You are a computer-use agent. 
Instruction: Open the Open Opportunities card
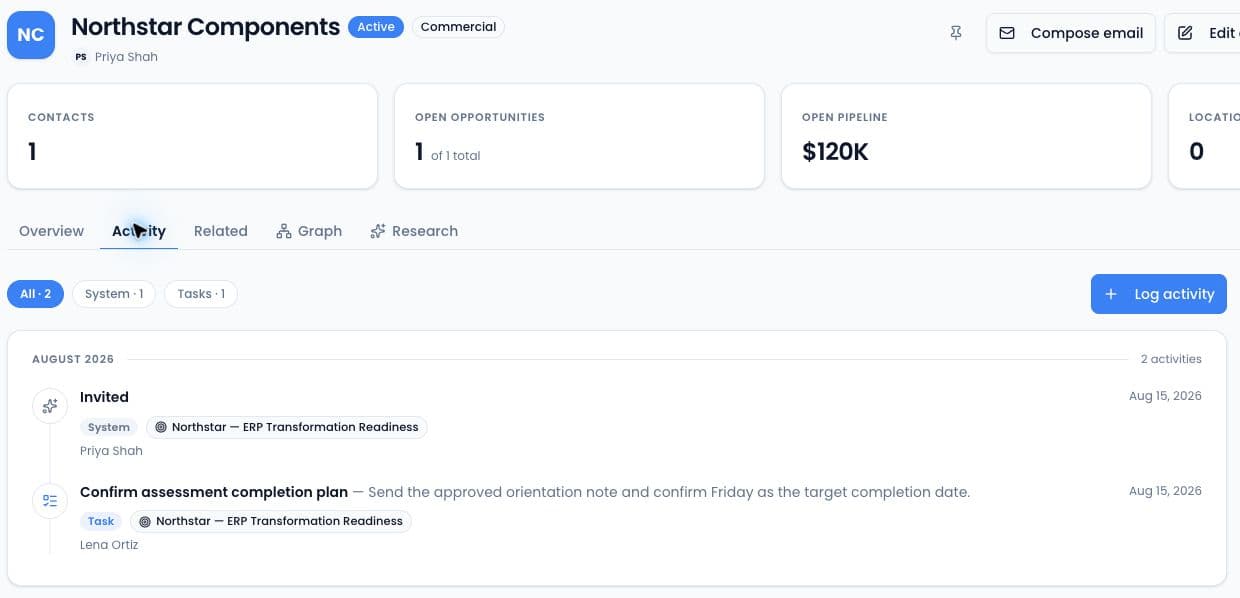pyautogui.click(x=579, y=136)
